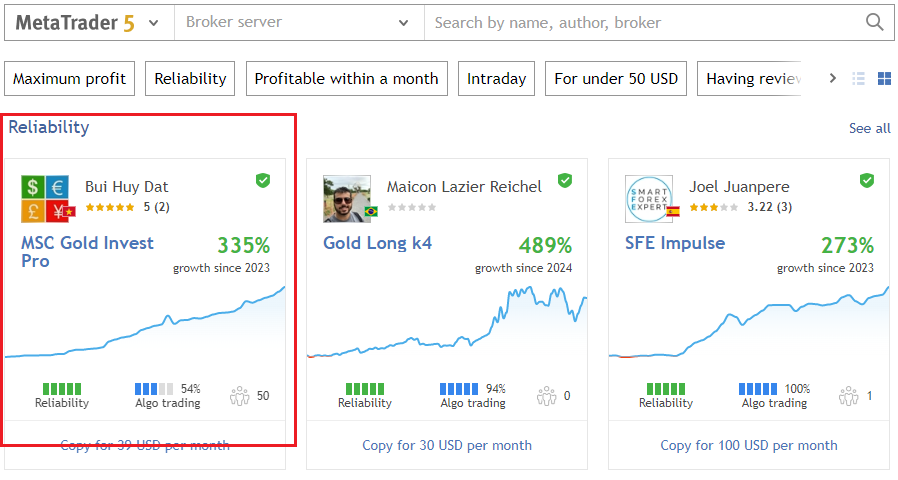898x480 pixels.
Task: Select the Reliability filter button
Action: [x=190, y=78]
